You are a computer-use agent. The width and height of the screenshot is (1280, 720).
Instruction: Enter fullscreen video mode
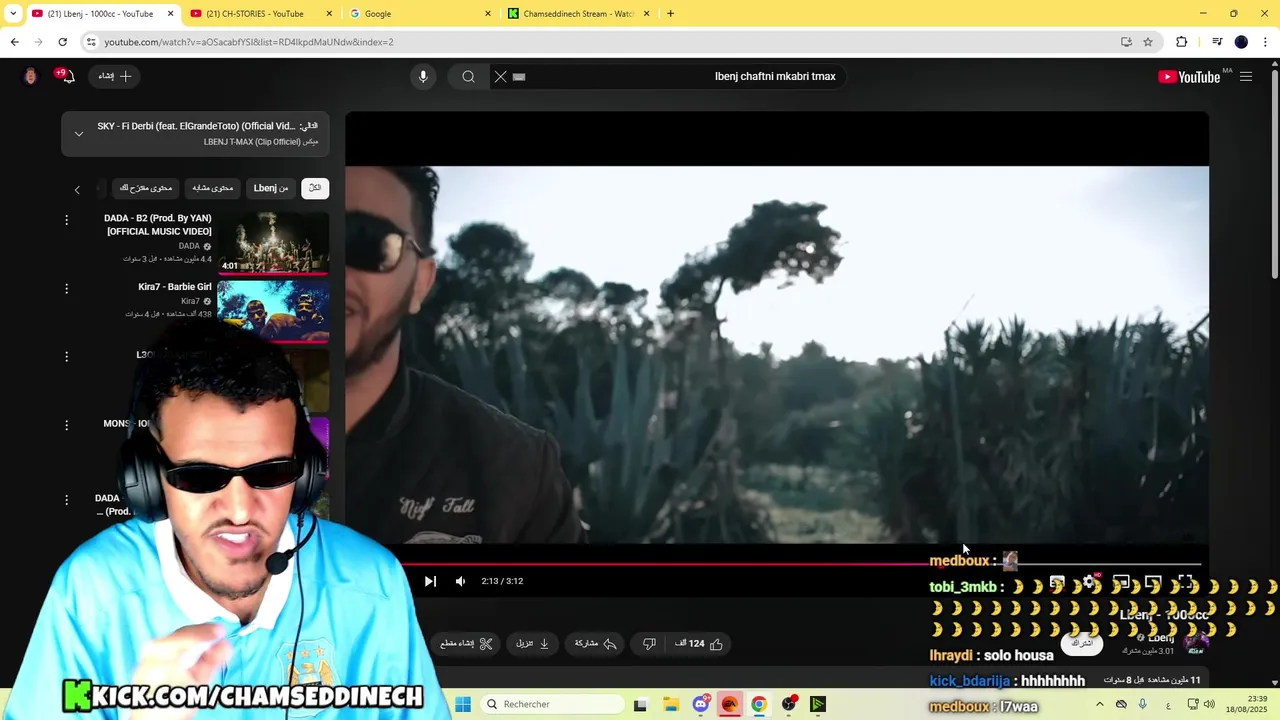pos(1185,582)
